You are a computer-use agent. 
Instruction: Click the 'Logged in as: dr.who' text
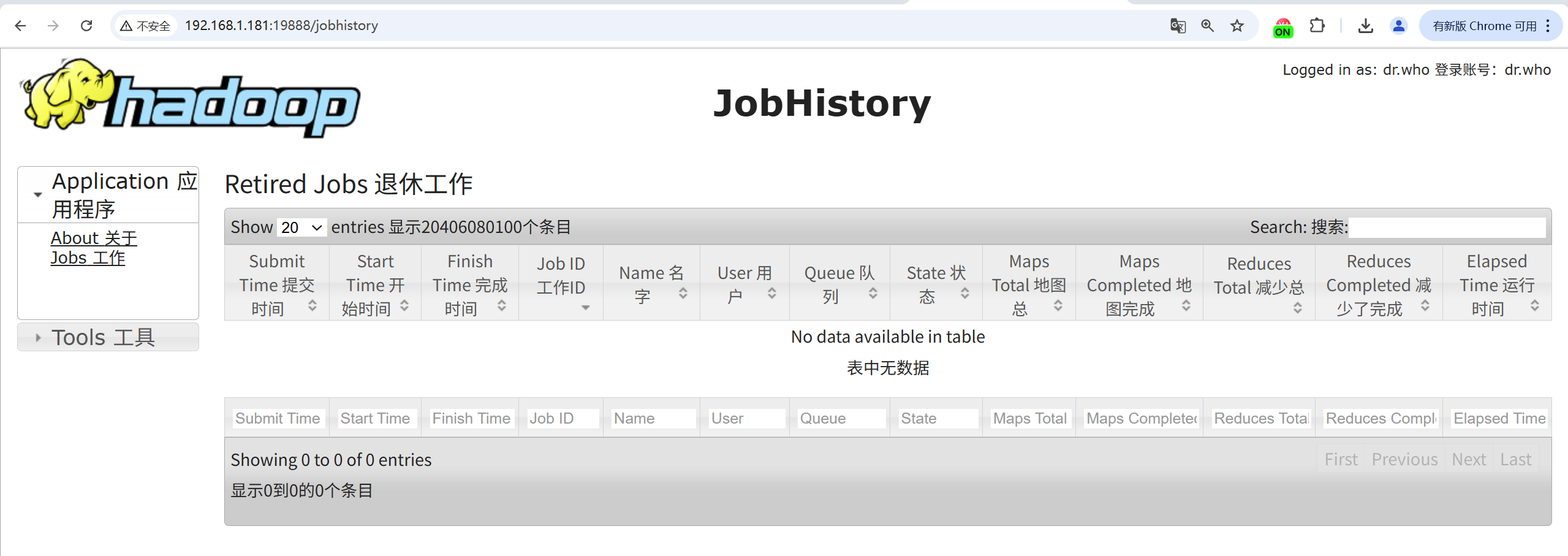[x=1356, y=70]
